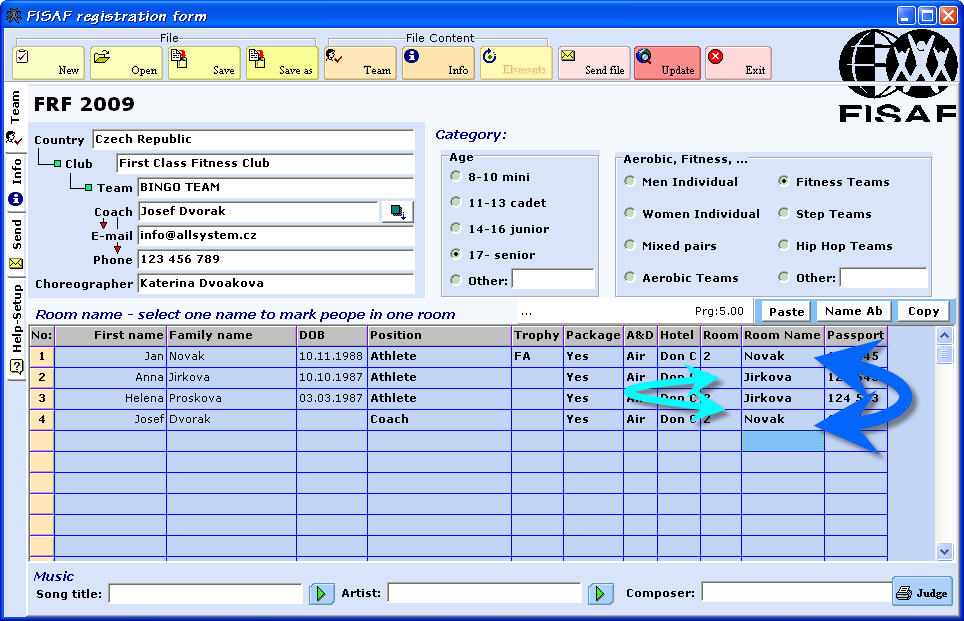Image resolution: width=964 pixels, height=621 pixels.
Task: Select age 11-13 cadet
Action: coord(456,202)
